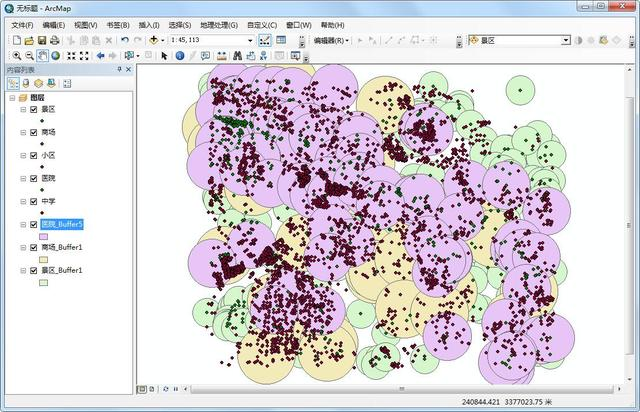Viewport: 640px width, 412px height.
Task: Open the Find Route tool
Action: click(251, 56)
